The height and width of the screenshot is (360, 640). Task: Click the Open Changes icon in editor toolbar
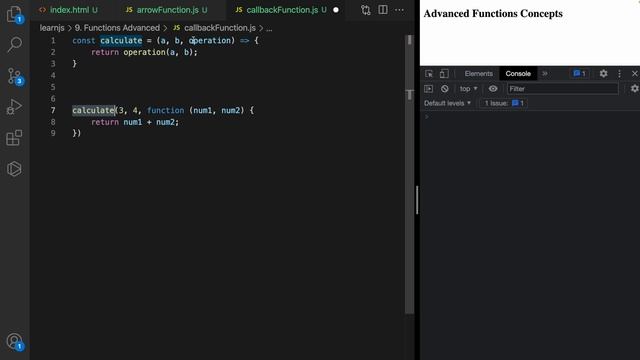(x=366, y=10)
